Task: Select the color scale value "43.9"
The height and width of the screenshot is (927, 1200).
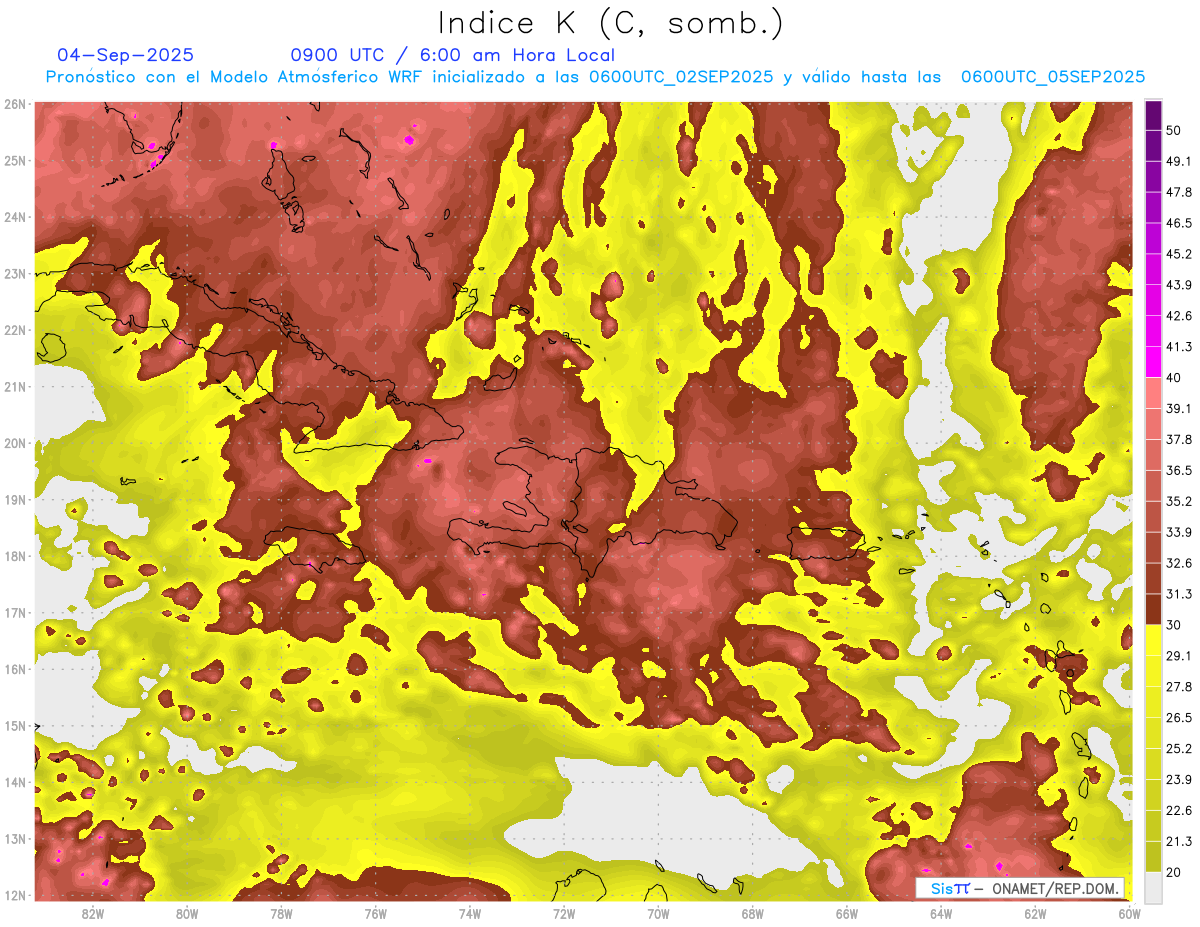Action: [x=1179, y=285]
